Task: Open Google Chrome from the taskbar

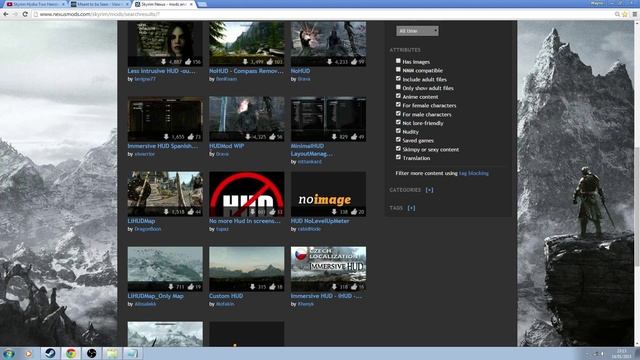Action: pos(71,353)
